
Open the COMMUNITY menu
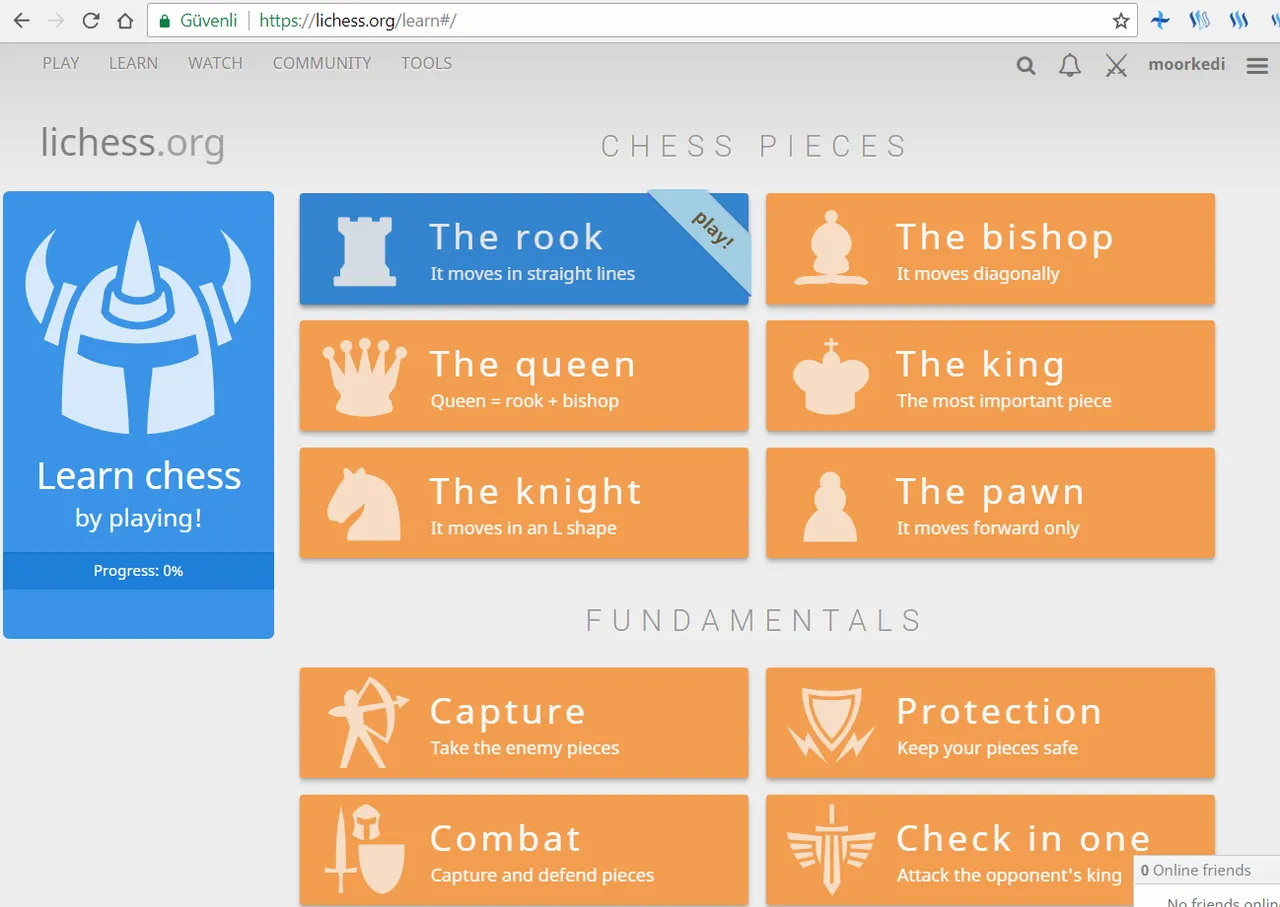pos(322,63)
